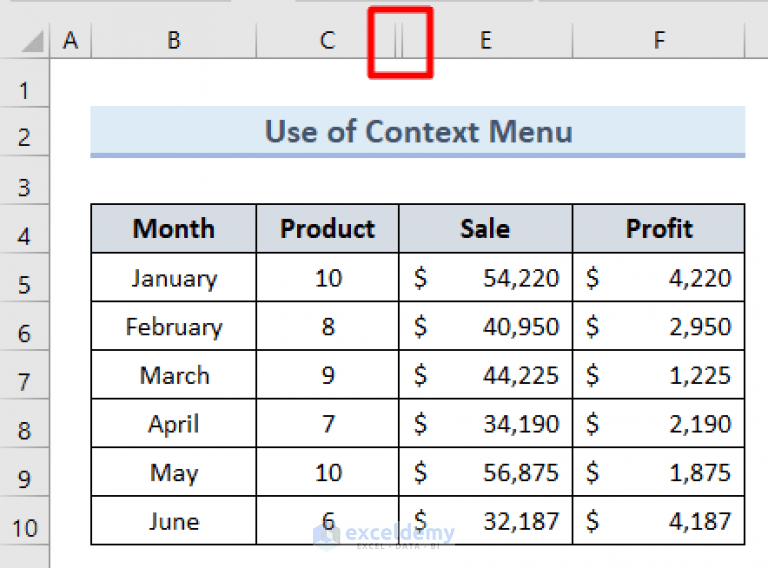Click the 'Sale' header cell
768x568 pixels.
[x=485, y=229]
